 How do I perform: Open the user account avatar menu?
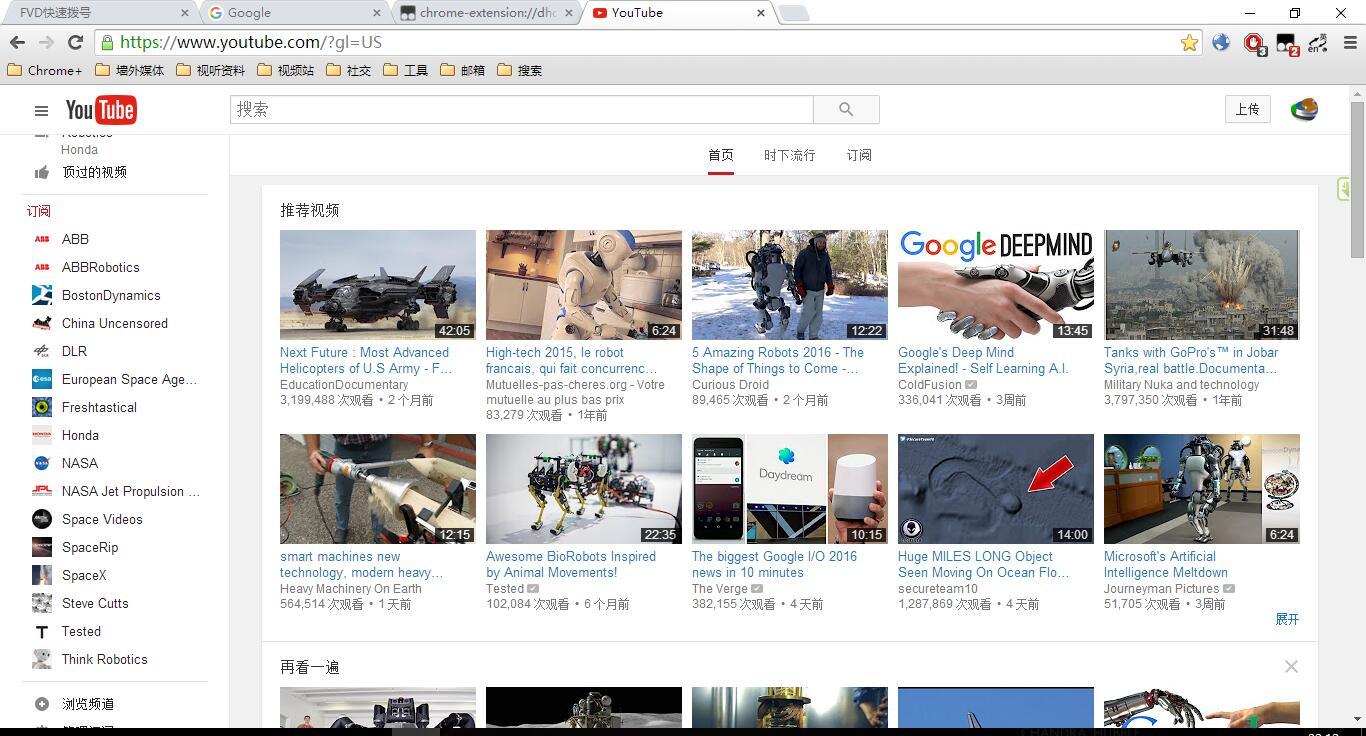(1304, 110)
